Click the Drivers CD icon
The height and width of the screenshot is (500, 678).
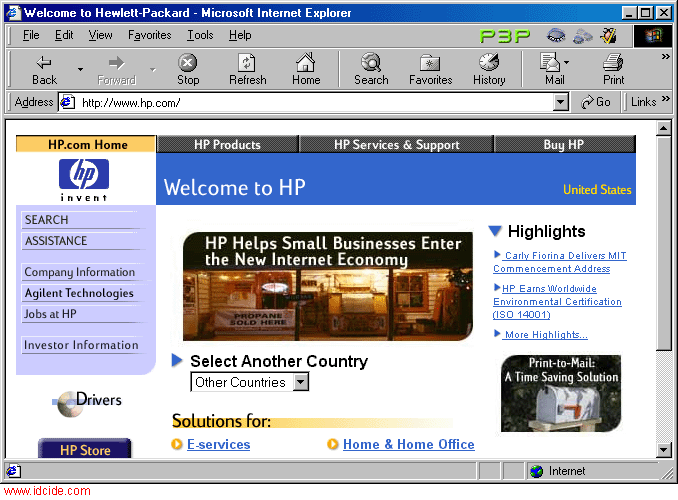coord(67,402)
